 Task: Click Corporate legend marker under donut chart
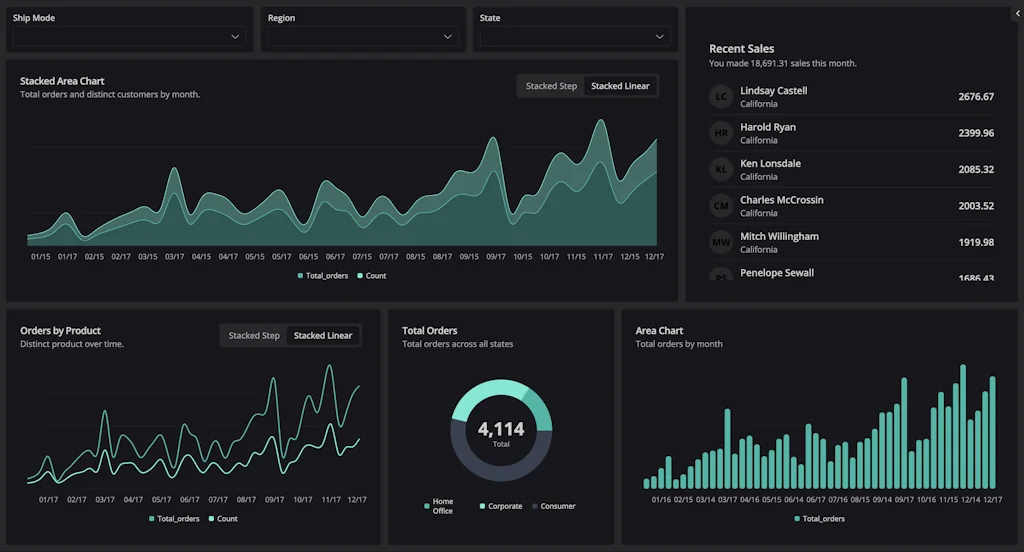(482, 507)
